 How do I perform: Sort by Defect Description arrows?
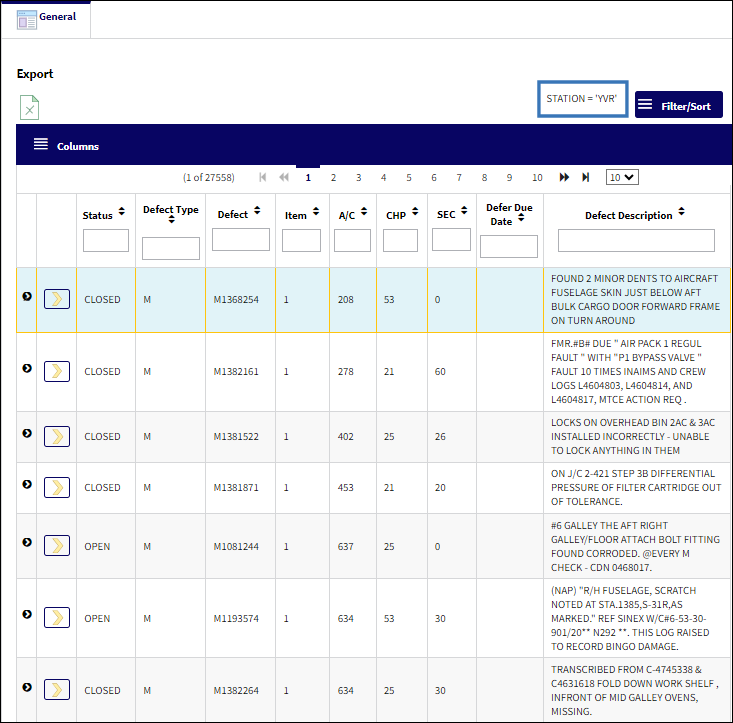(x=682, y=211)
